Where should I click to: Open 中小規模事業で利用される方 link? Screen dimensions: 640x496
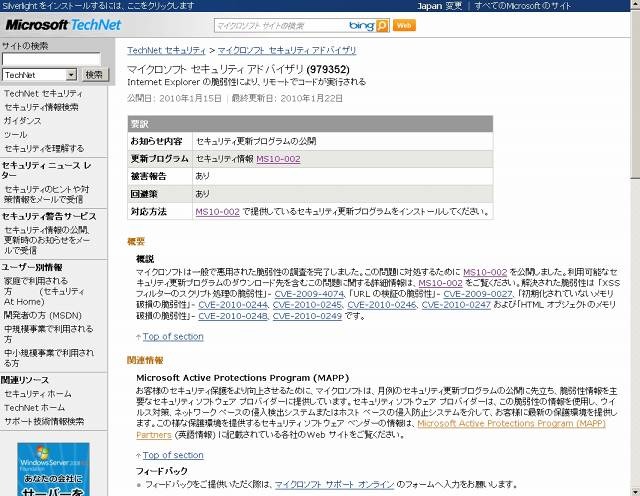pos(49,358)
